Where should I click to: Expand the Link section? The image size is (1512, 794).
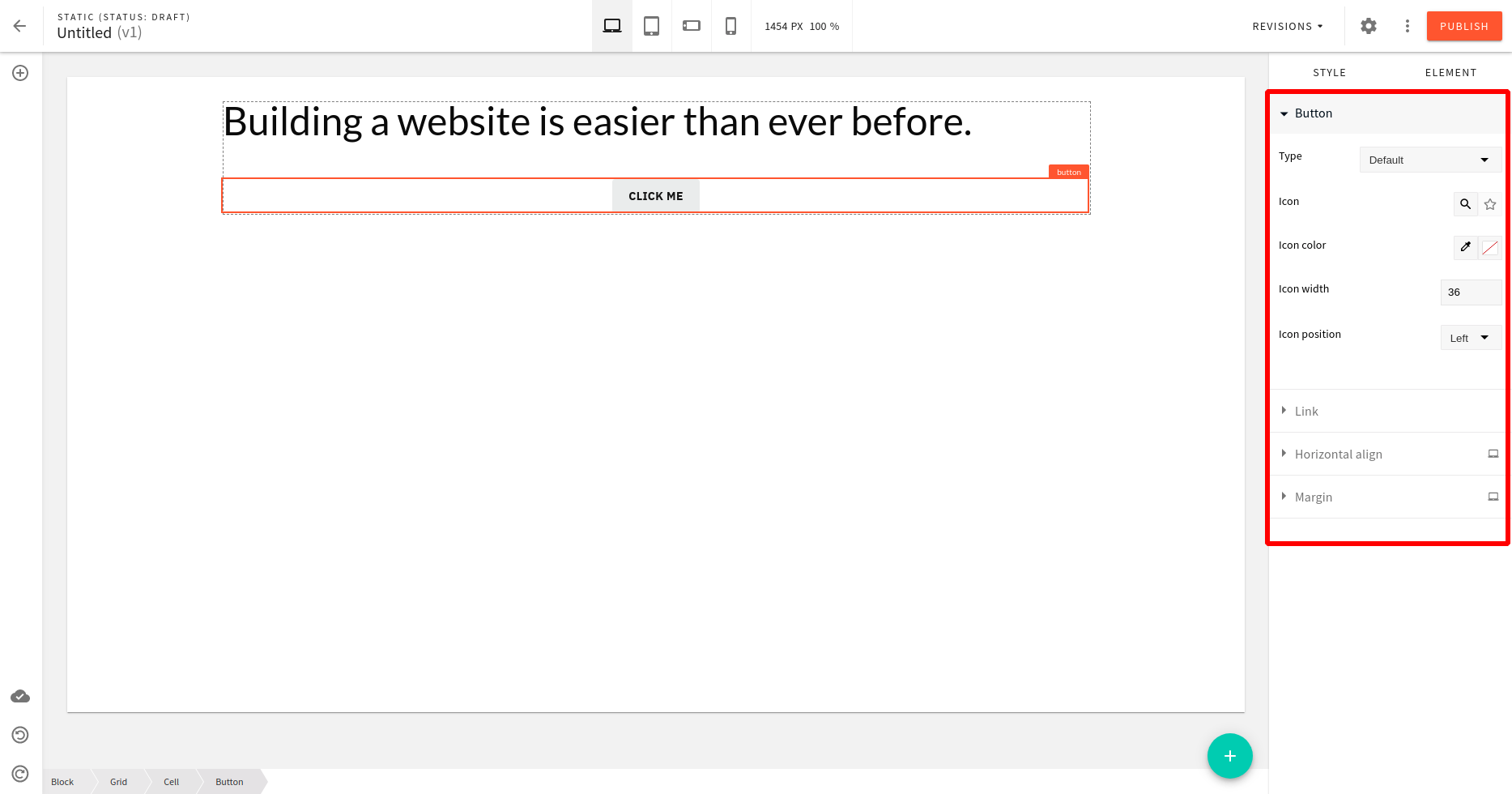pos(1306,411)
